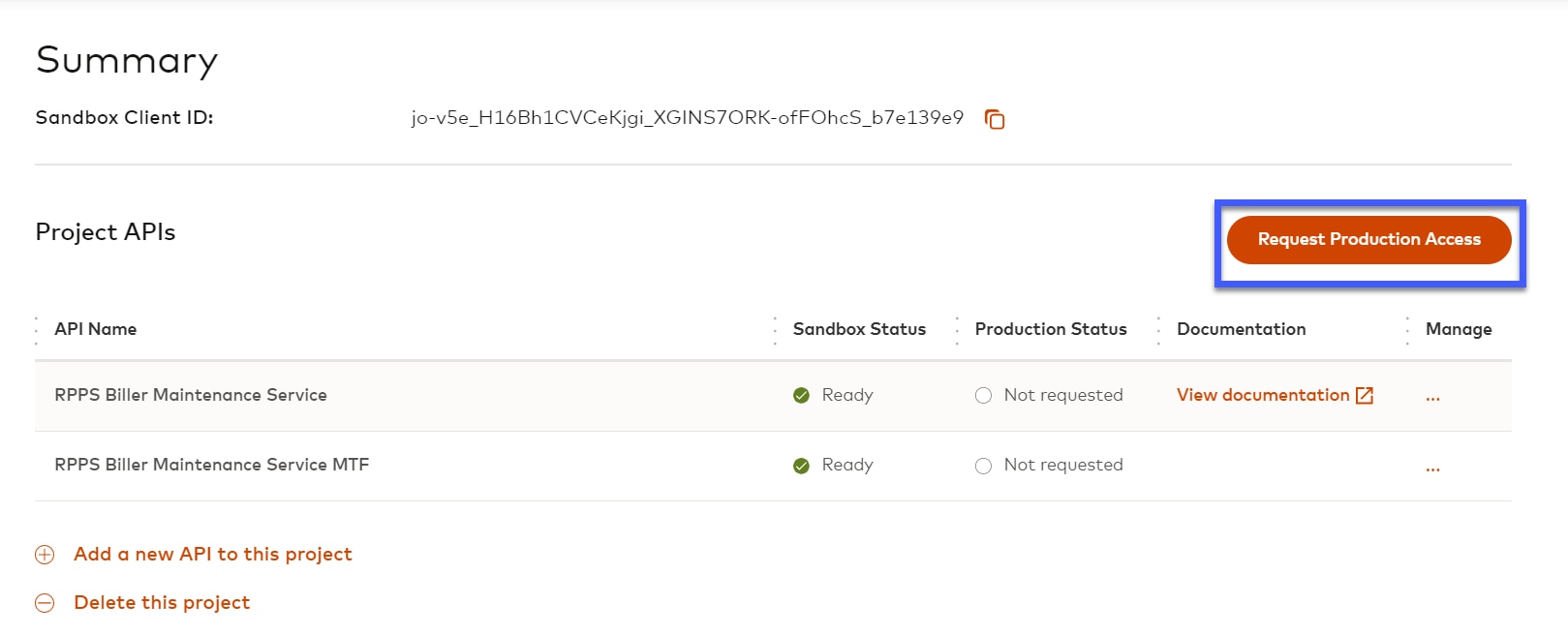Click column resize handle before Documentation header

(x=1158, y=330)
